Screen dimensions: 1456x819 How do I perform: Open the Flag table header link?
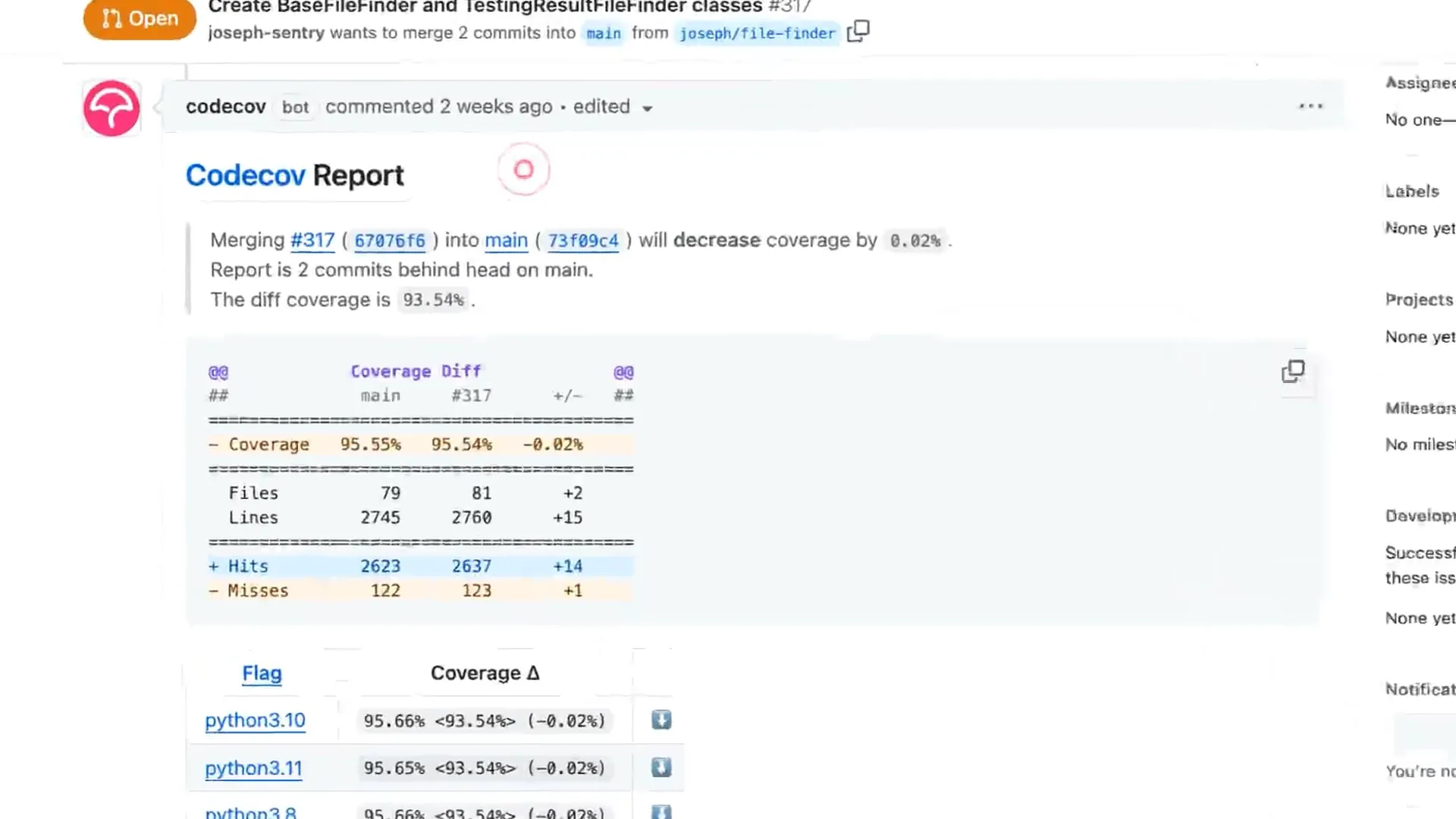(262, 673)
